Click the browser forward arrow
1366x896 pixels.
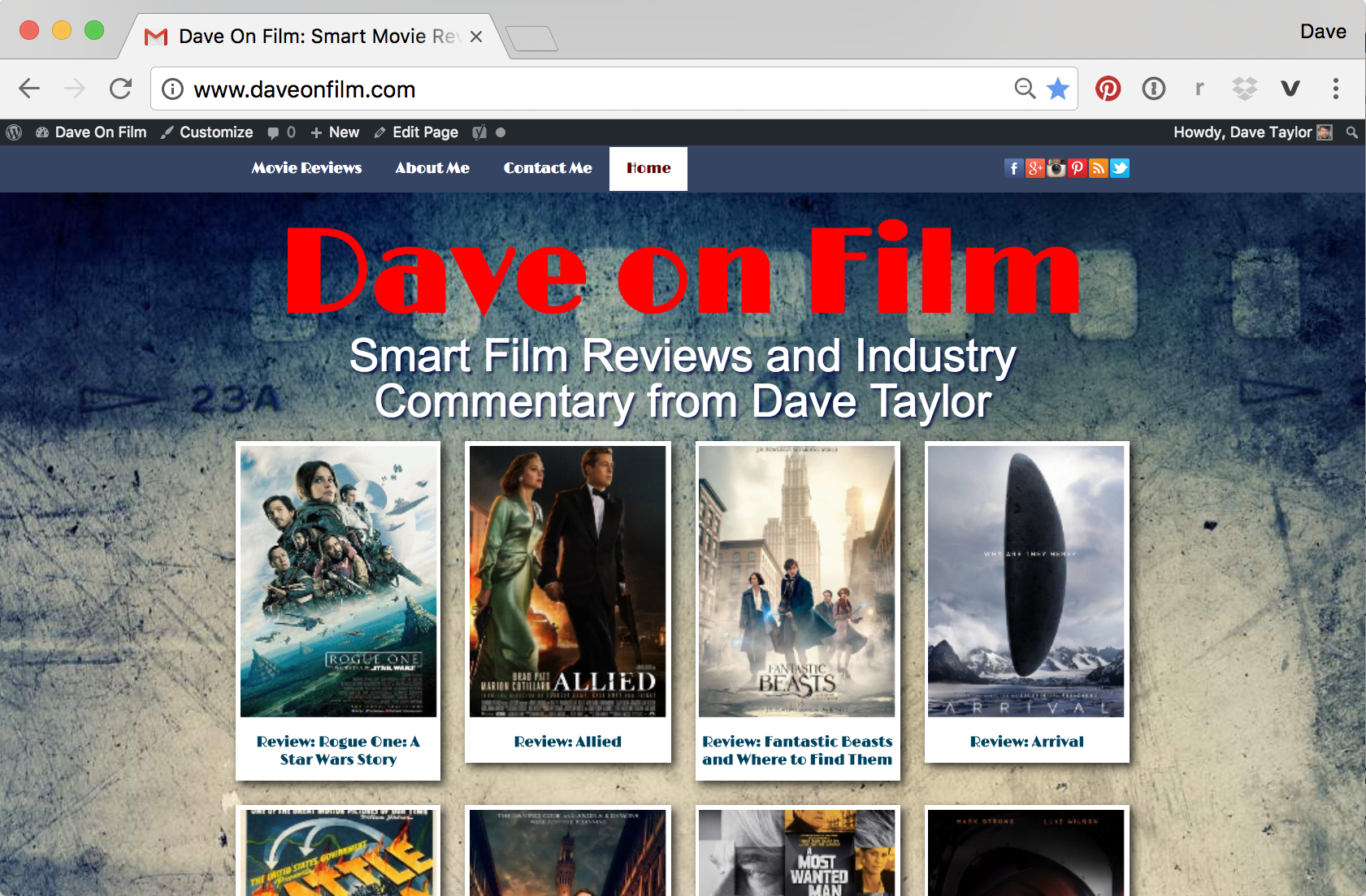(x=75, y=89)
